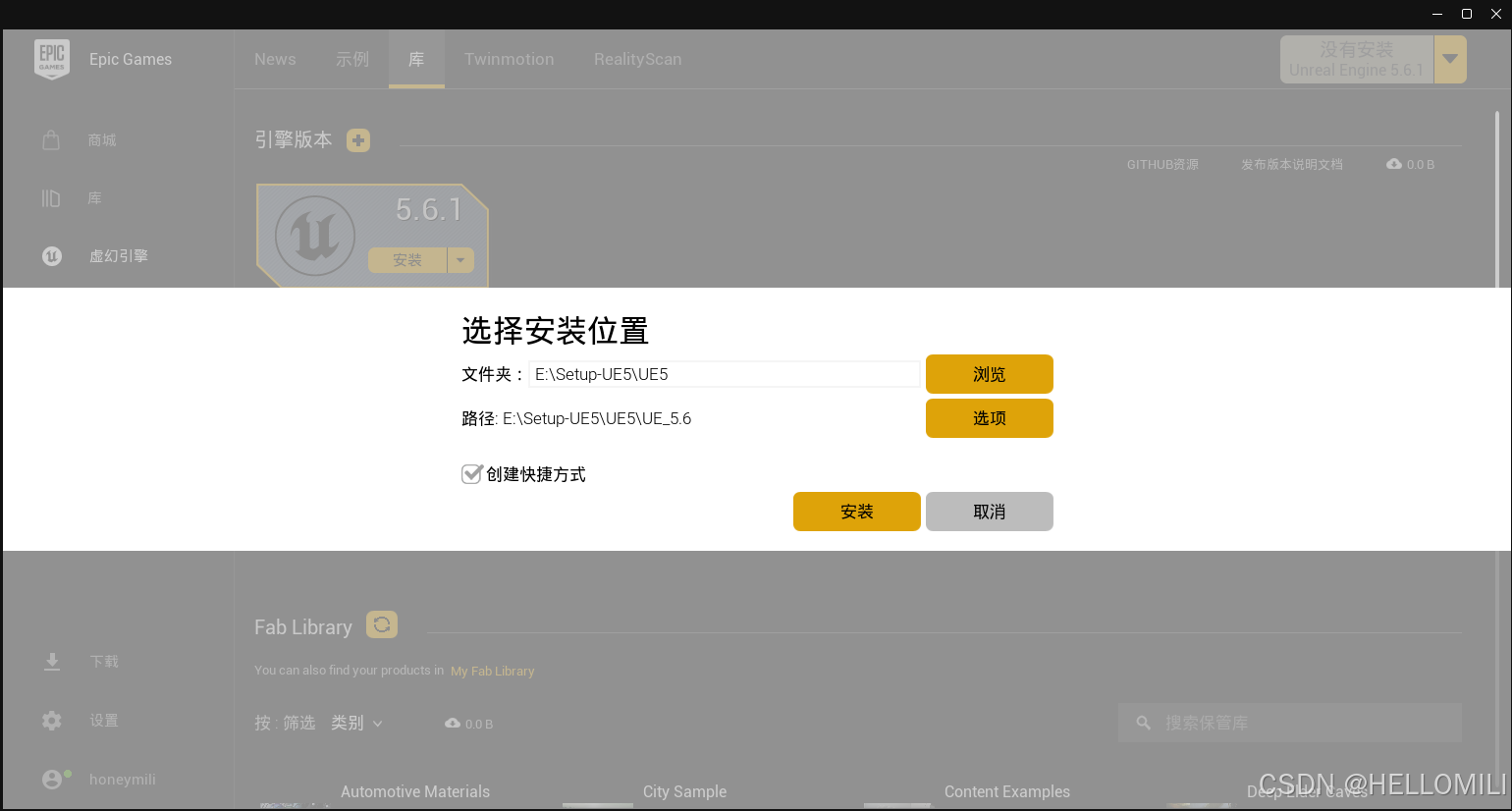This screenshot has height=811, width=1512.
Task: Maximize the launcher window
Action: point(1467,14)
